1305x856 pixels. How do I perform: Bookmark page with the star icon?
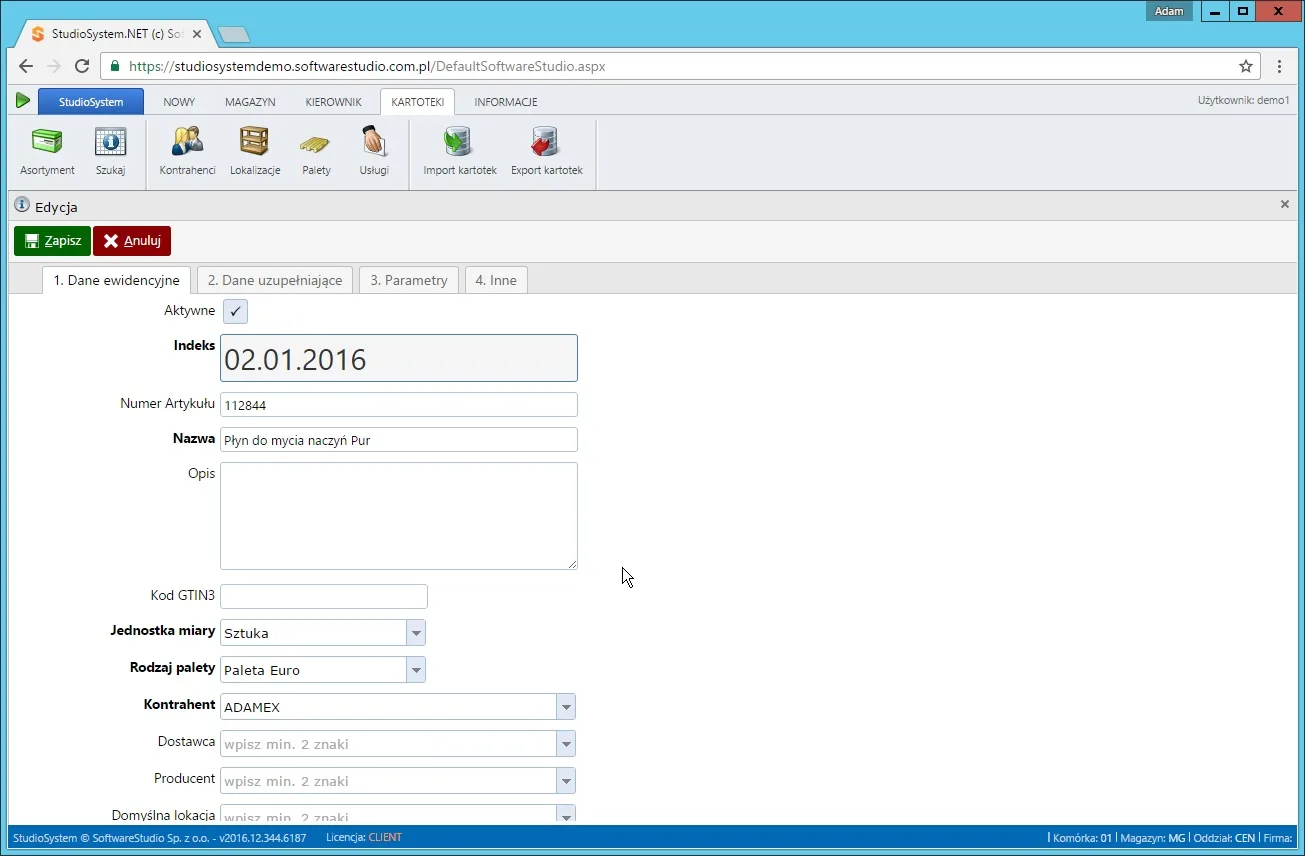click(x=1246, y=66)
